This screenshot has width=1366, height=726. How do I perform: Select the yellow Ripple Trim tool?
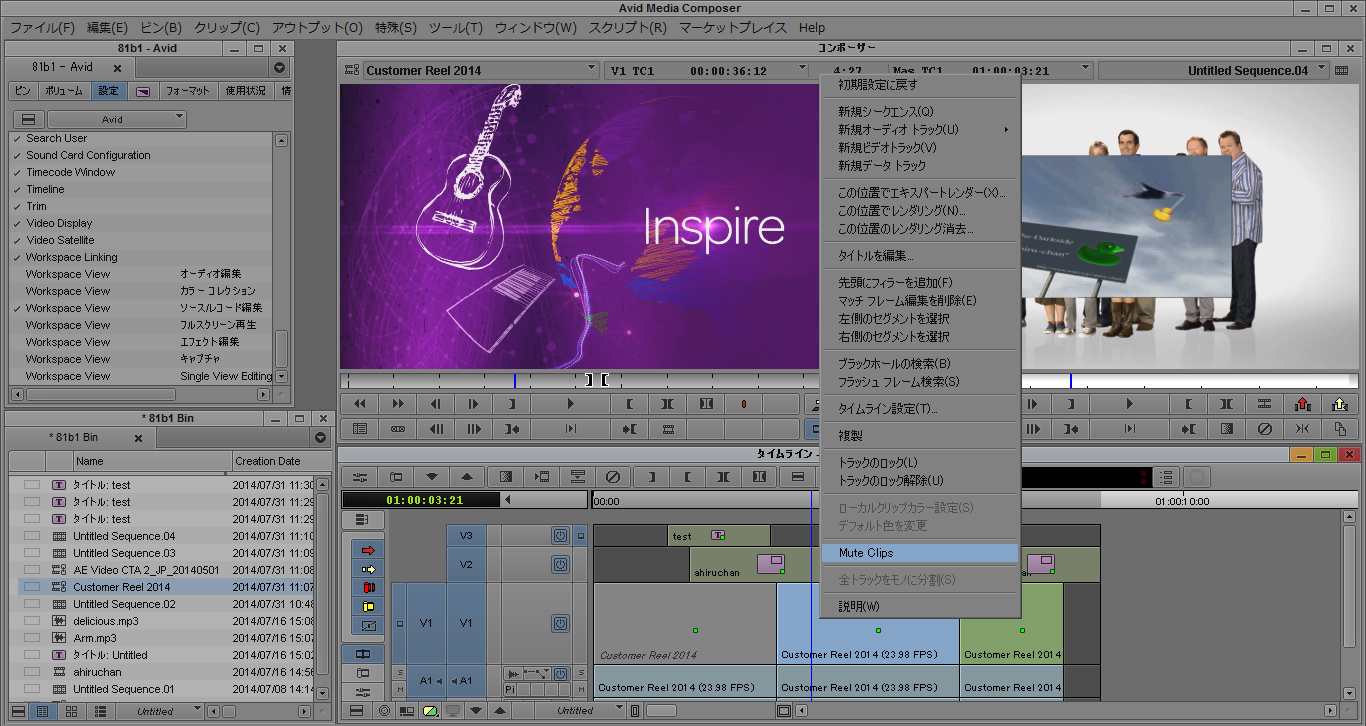point(368,607)
